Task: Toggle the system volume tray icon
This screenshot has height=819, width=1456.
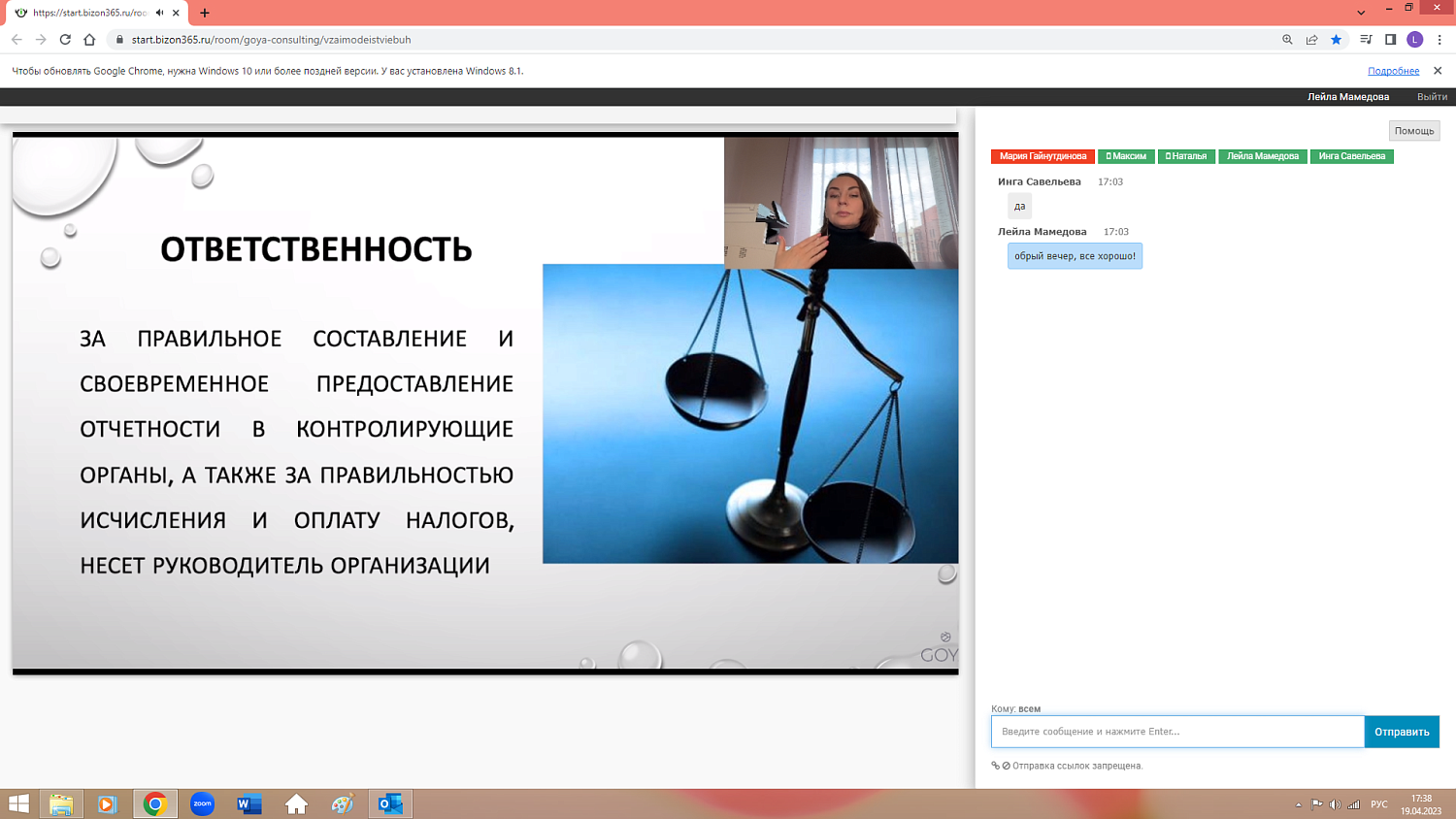Action: pos(1335,804)
